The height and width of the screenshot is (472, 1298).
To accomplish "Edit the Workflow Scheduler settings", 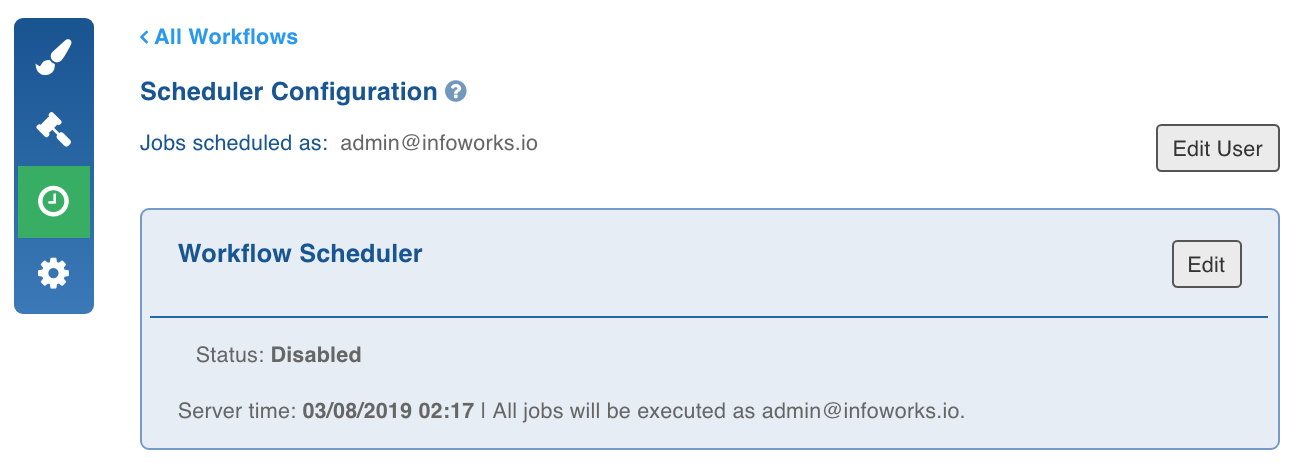I will pos(1206,265).
